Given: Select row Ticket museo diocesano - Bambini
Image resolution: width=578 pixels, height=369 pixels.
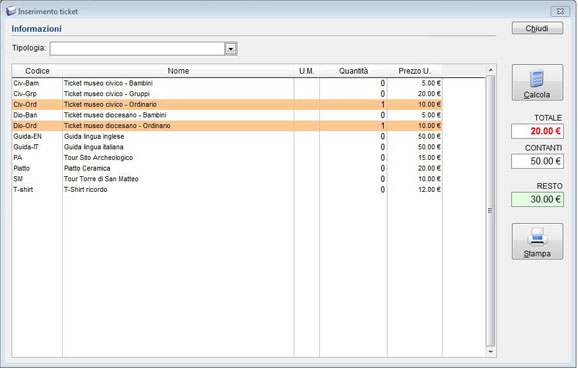Looking at the screenshot, I should click(227, 115).
